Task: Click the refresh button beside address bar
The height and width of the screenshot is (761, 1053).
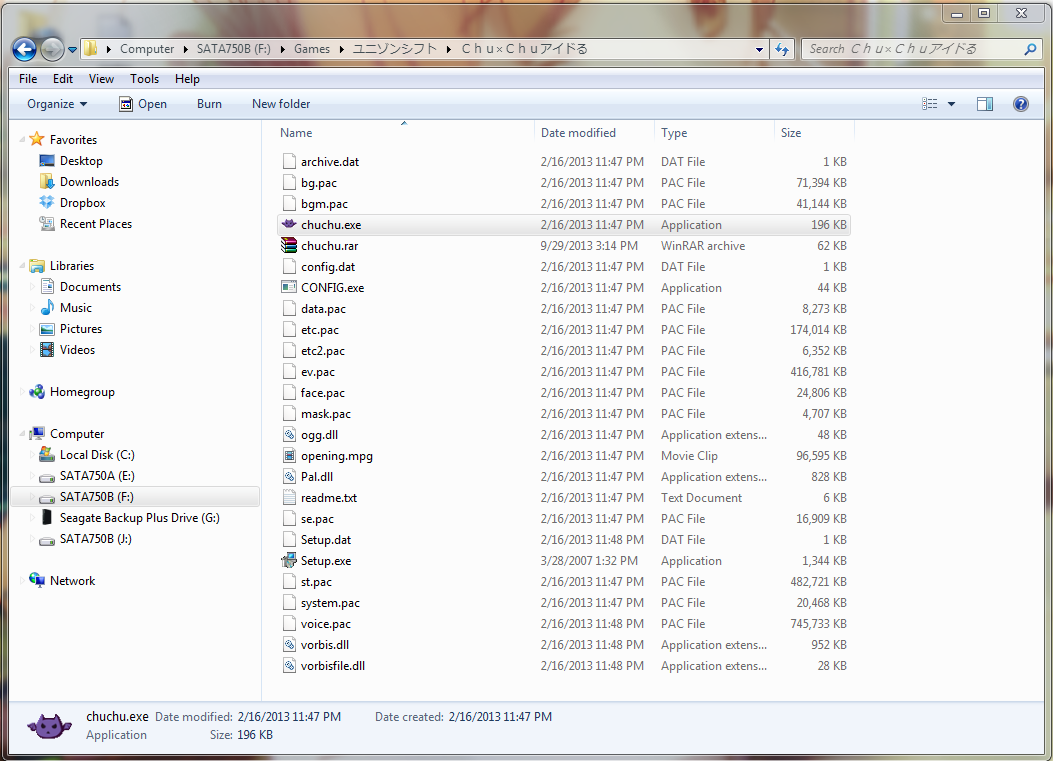Action: coord(782,49)
